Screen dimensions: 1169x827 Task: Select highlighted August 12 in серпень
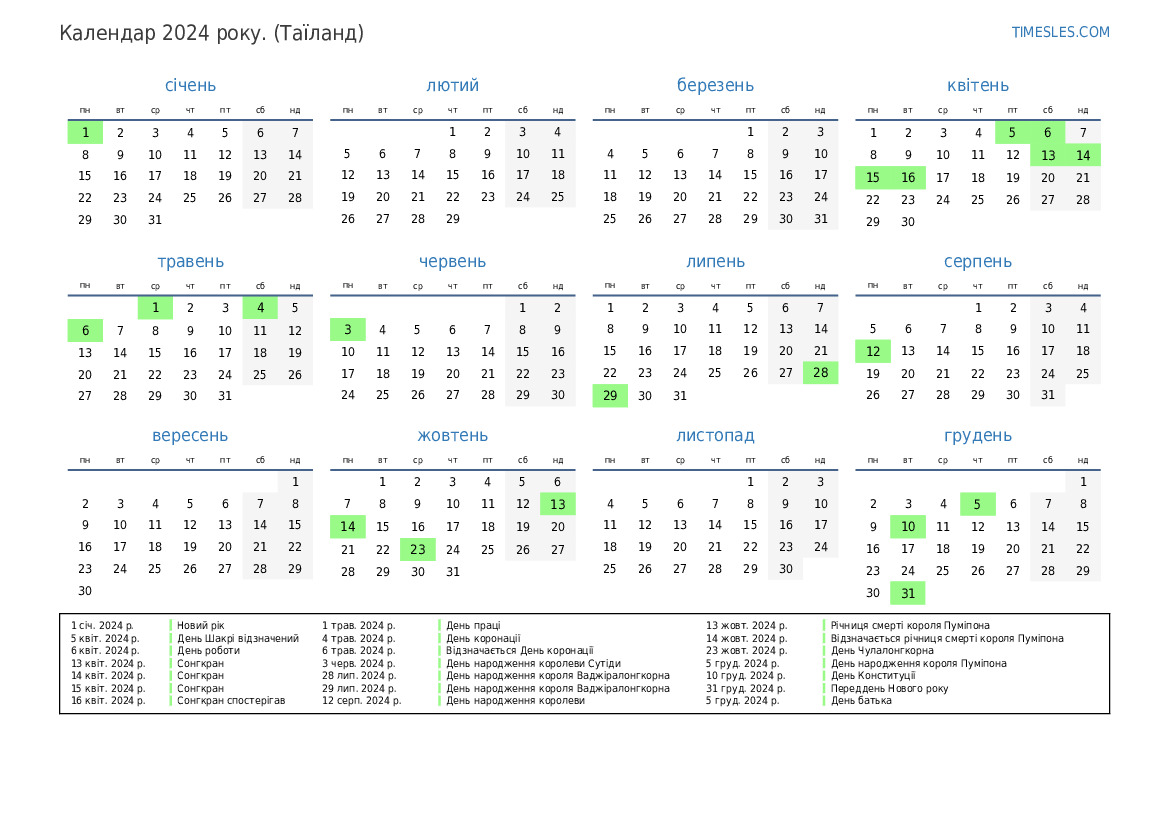[872, 351]
